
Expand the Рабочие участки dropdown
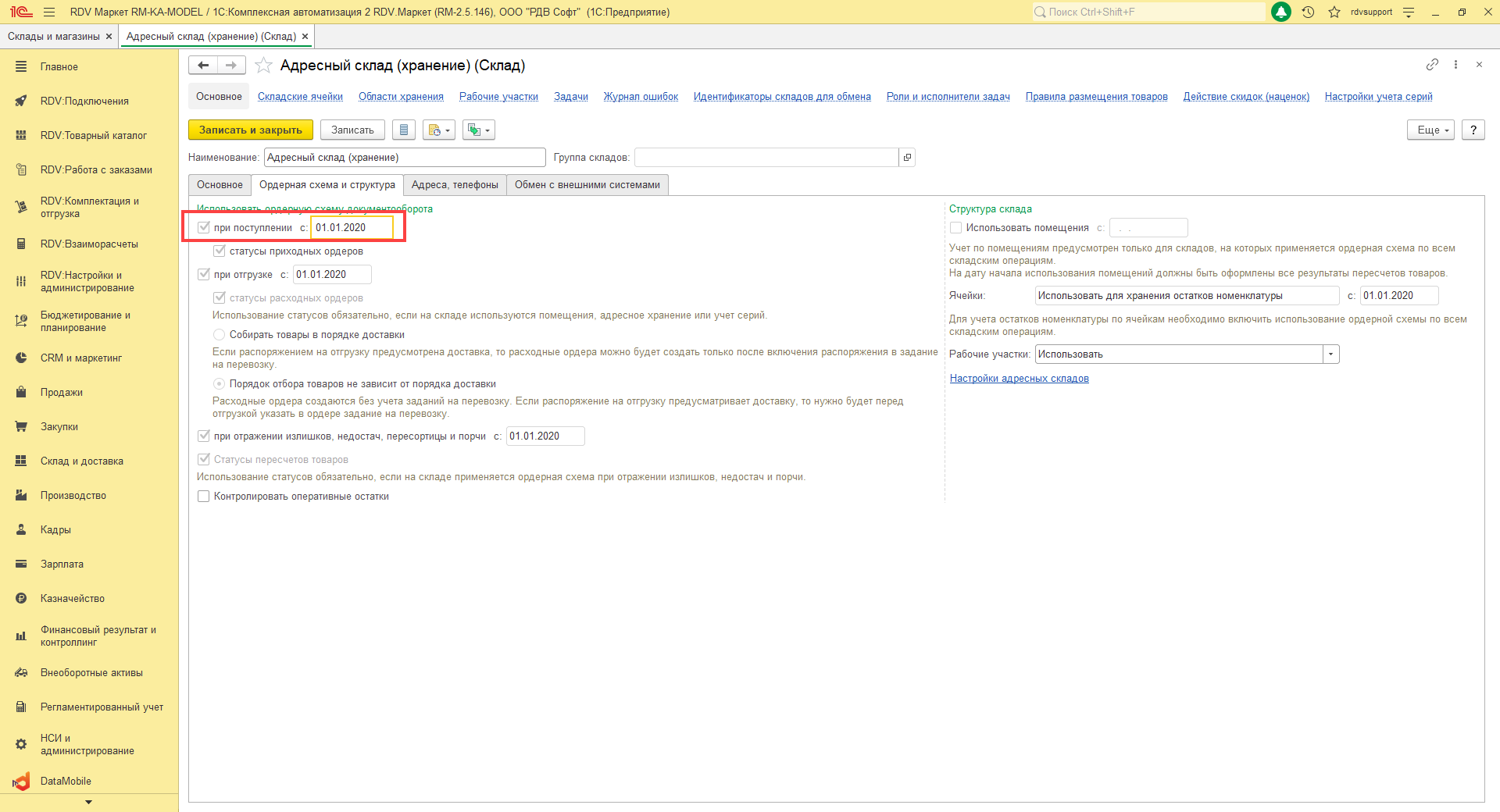[1331, 354]
